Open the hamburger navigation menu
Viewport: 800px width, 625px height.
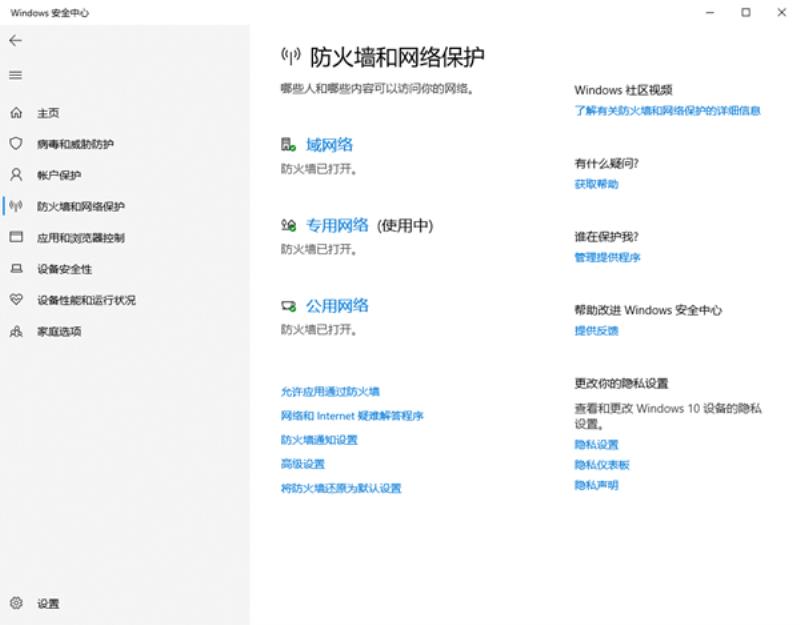(15, 76)
